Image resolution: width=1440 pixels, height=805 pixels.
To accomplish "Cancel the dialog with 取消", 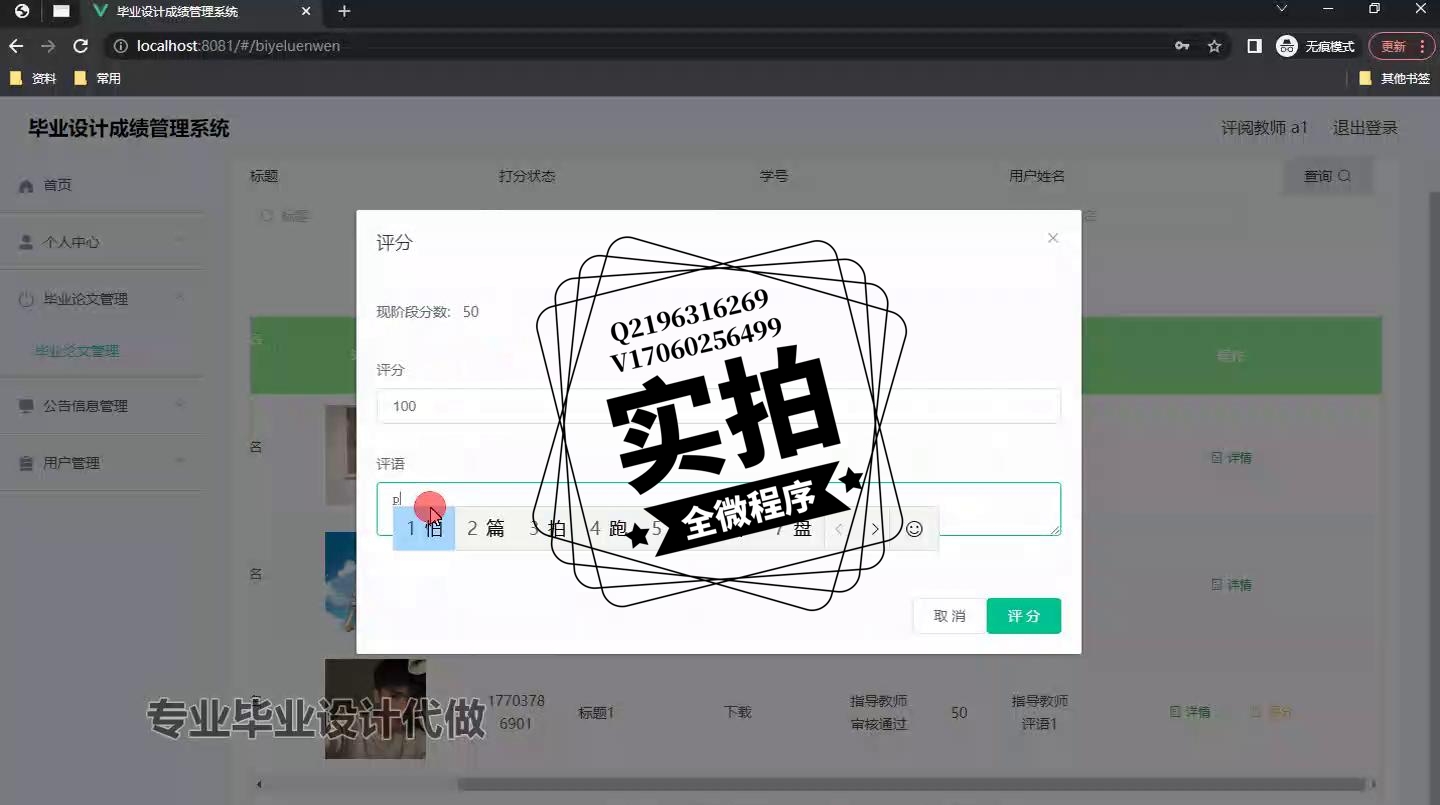I will tap(949, 616).
